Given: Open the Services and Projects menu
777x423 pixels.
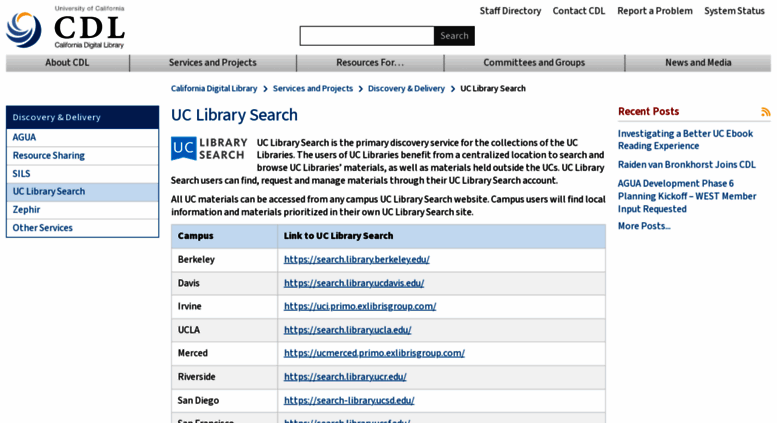Looking at the screenshot, I should (x=213, y=63).
